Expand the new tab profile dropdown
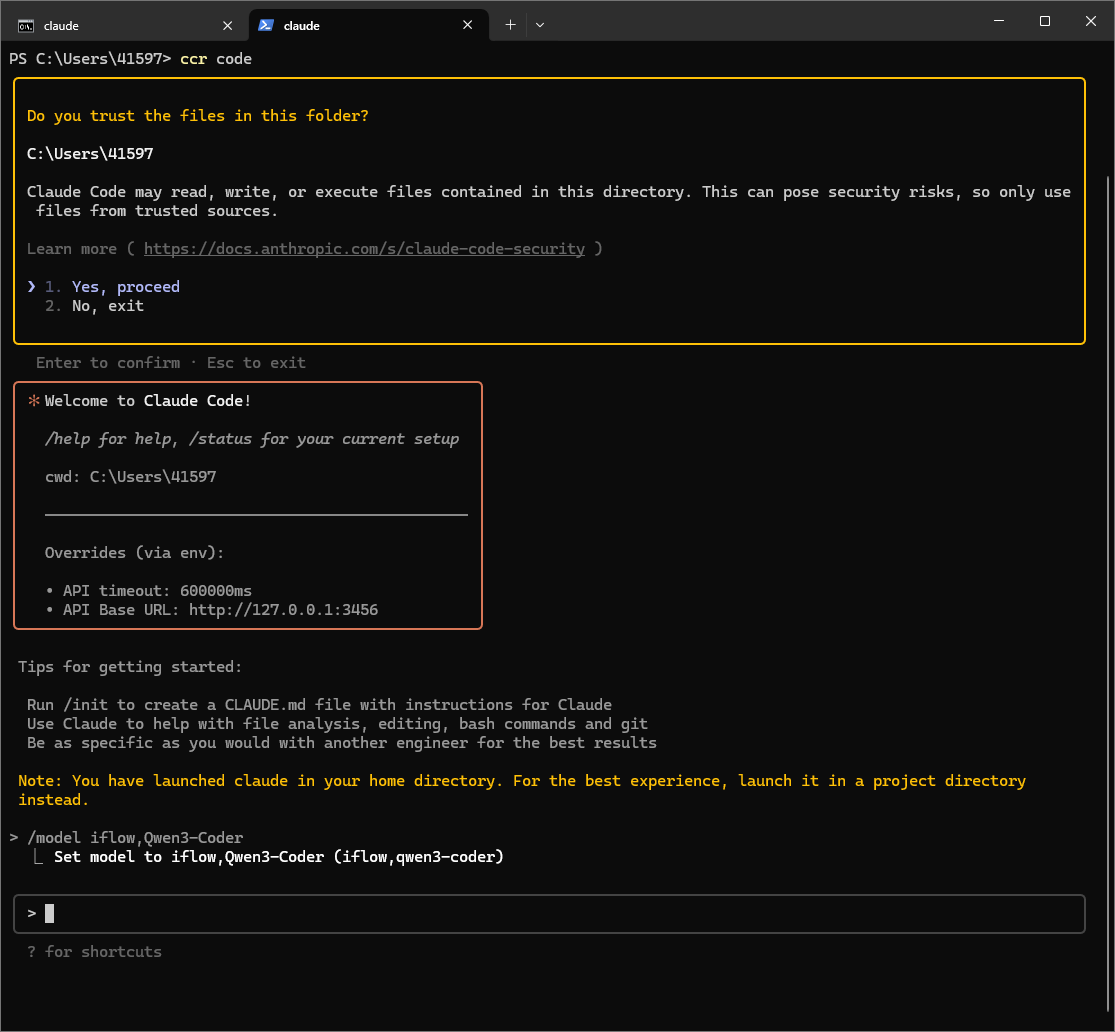 click(x=540, y=25)
